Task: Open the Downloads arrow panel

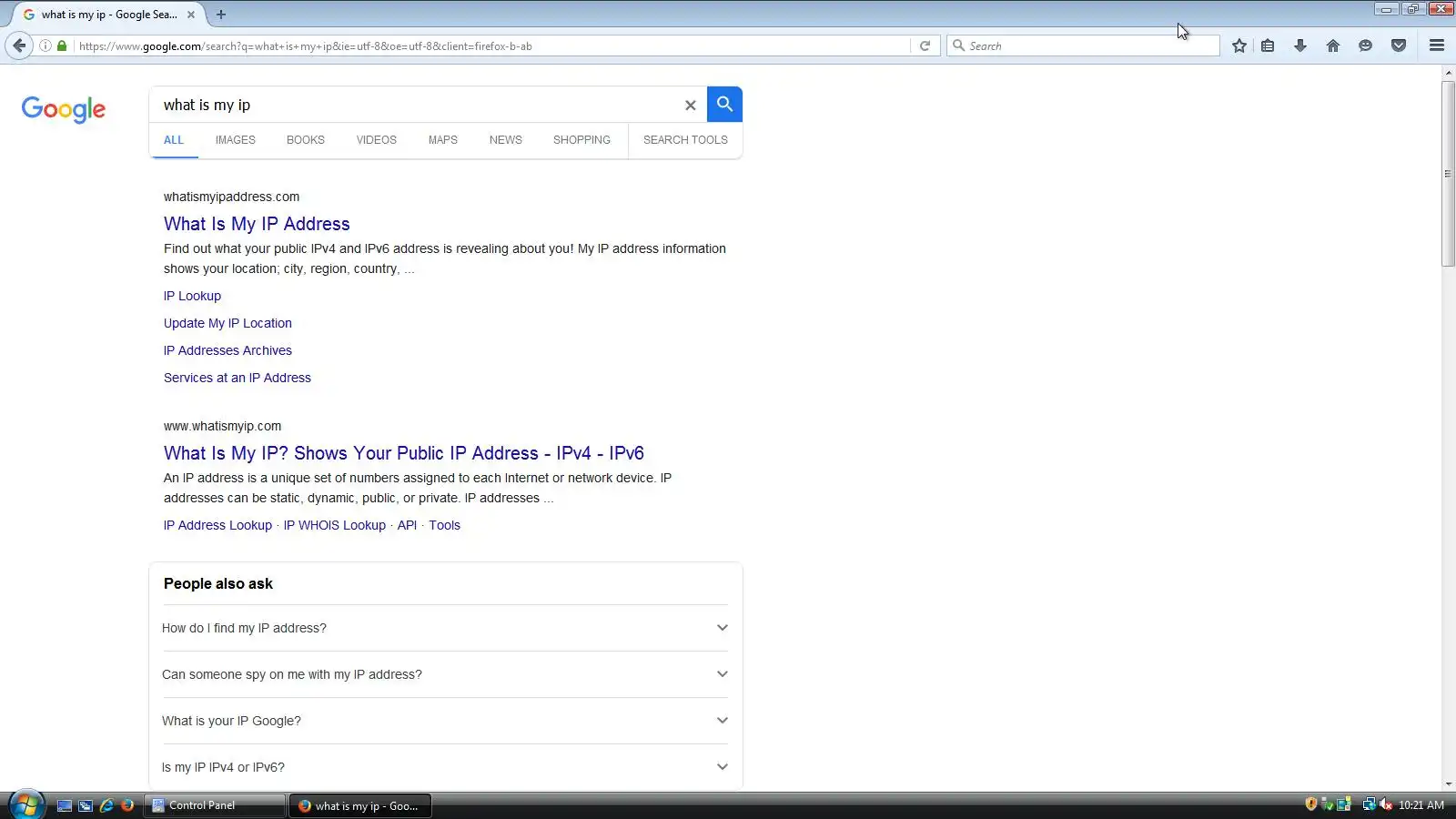Action: tap(1300, 45)
